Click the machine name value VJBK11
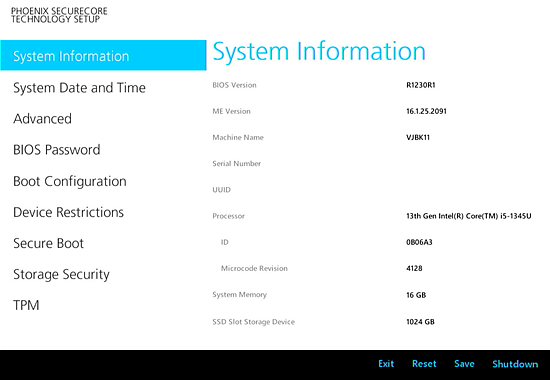This screenshot has width=550, height=380. point(418,137)
